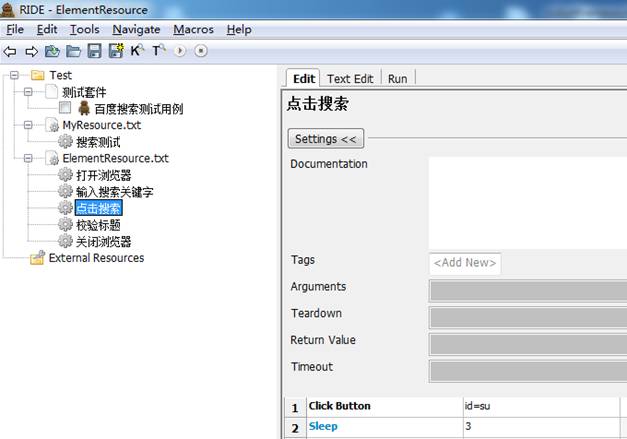Click the Add New tags field
The image size is (627, 439).
[465, 263]
